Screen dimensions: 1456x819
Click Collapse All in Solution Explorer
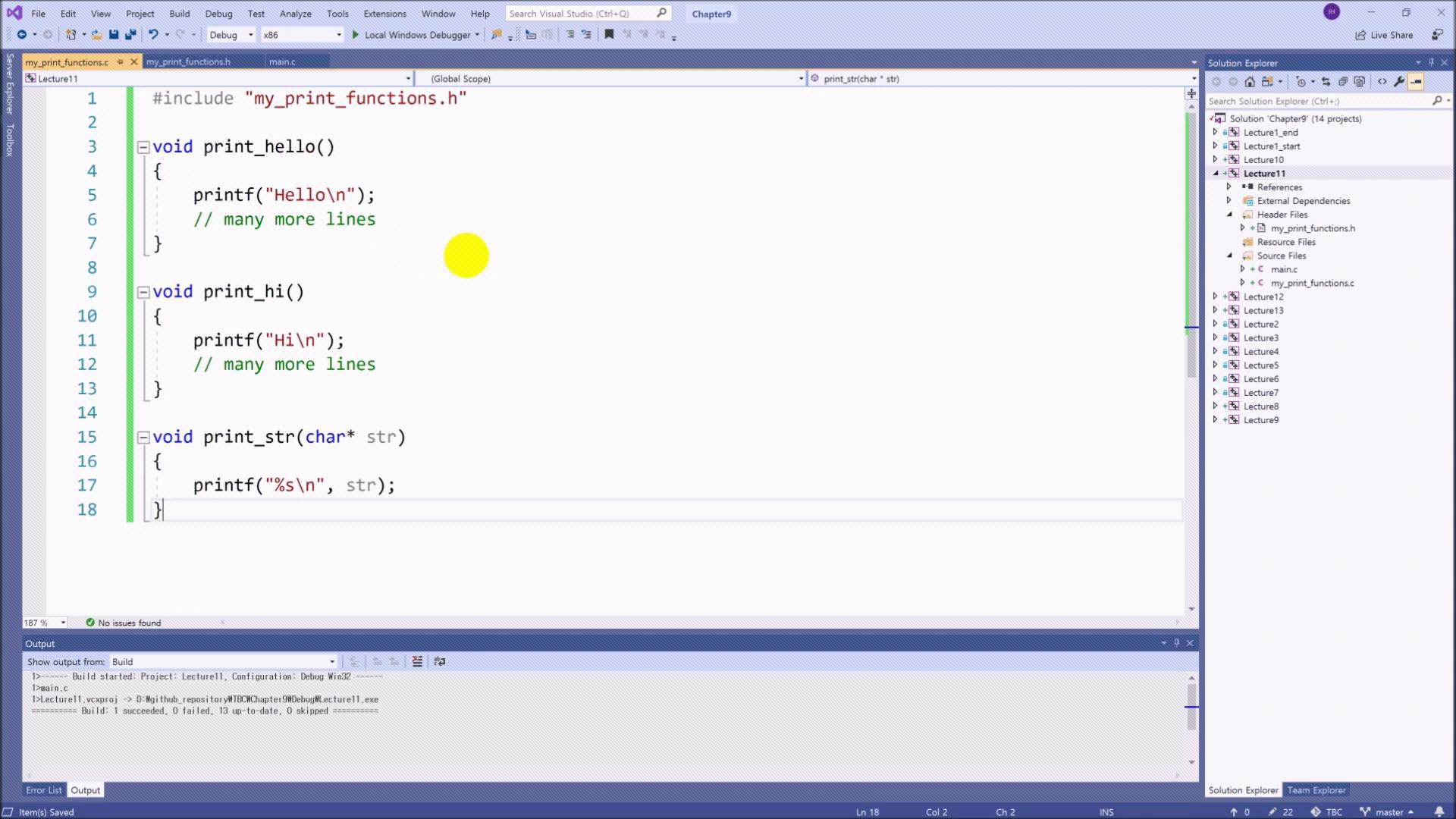(1343, 82)
